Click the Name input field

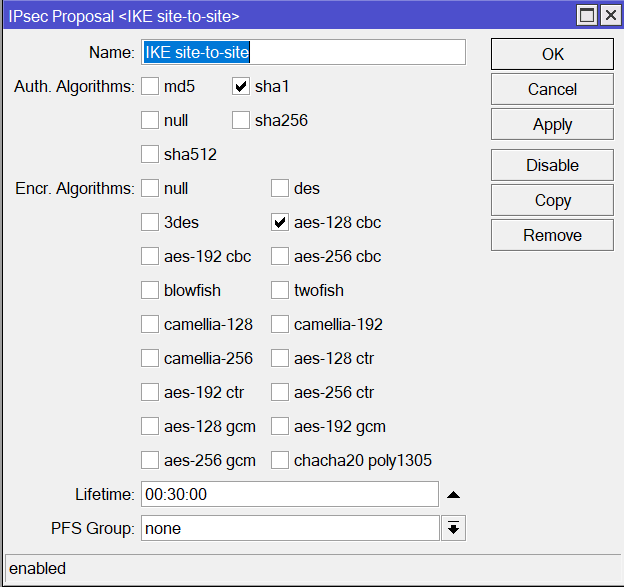pos(303,52)
